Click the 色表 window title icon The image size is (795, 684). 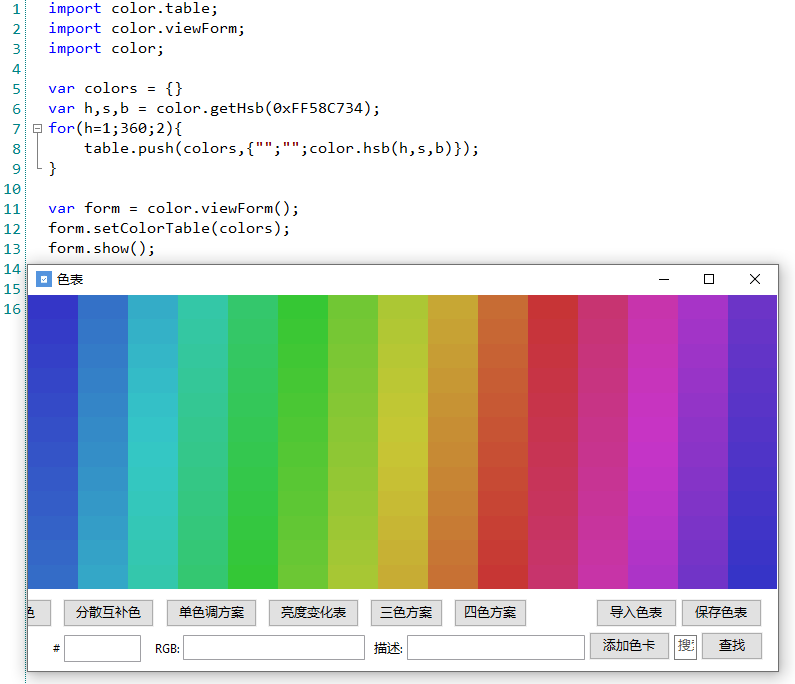tap(43, 279)
